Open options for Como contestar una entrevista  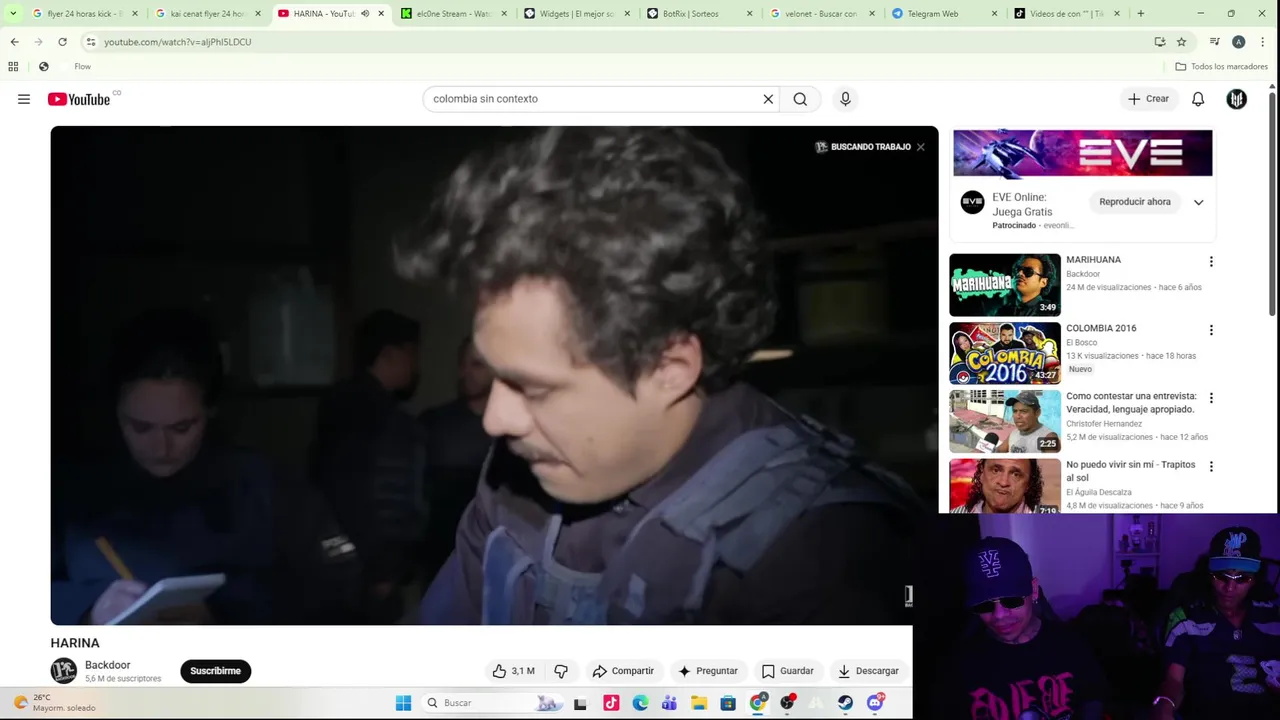click(1211, 398)
